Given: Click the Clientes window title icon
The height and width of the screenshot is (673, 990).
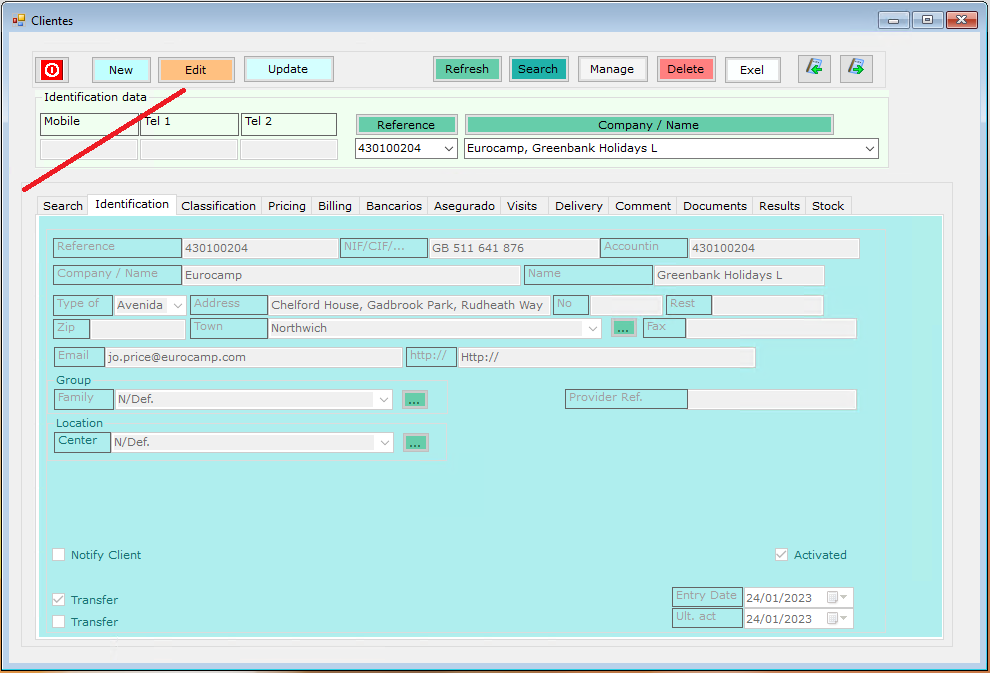Looking at the screenshot, I should tap(18, 20).
